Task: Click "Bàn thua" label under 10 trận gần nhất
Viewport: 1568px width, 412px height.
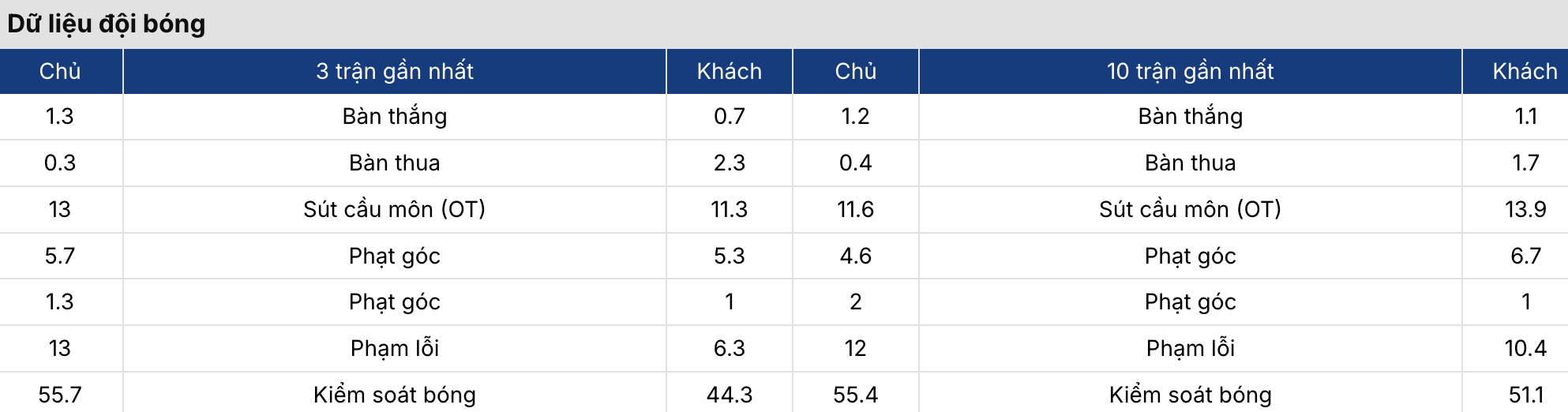Action: (x=1191, y=163)
